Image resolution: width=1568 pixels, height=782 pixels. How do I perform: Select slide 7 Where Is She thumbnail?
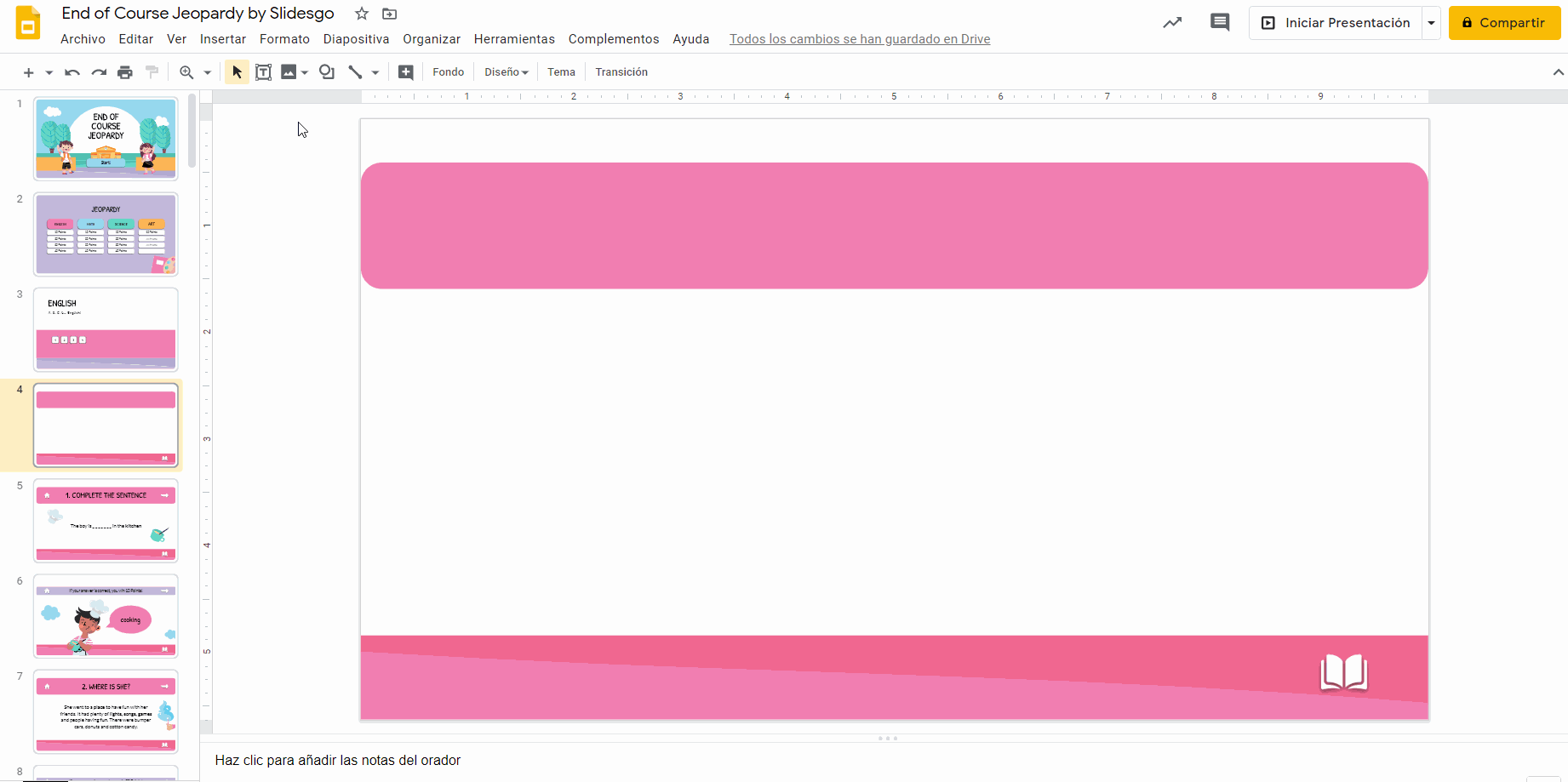106,711
